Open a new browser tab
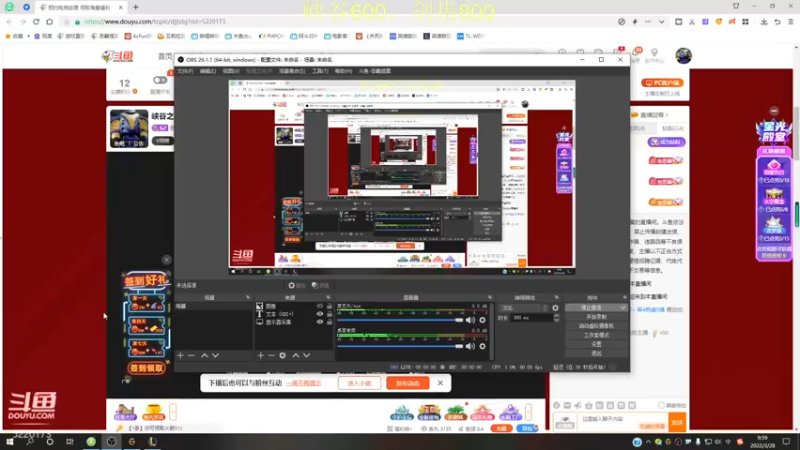Screen dimensions: 800x450 coord(136,7)
